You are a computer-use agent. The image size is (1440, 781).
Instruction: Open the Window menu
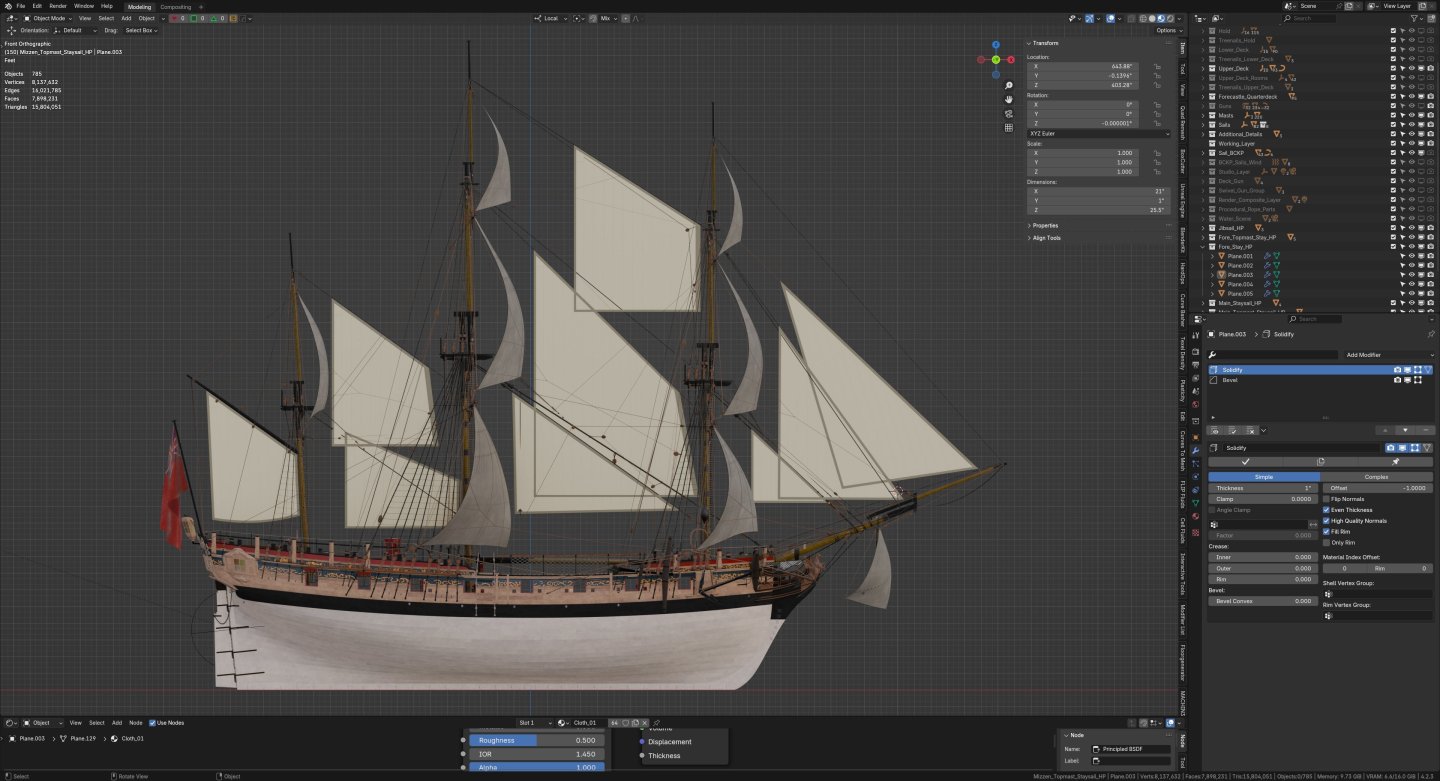click(x=84, y=6)
